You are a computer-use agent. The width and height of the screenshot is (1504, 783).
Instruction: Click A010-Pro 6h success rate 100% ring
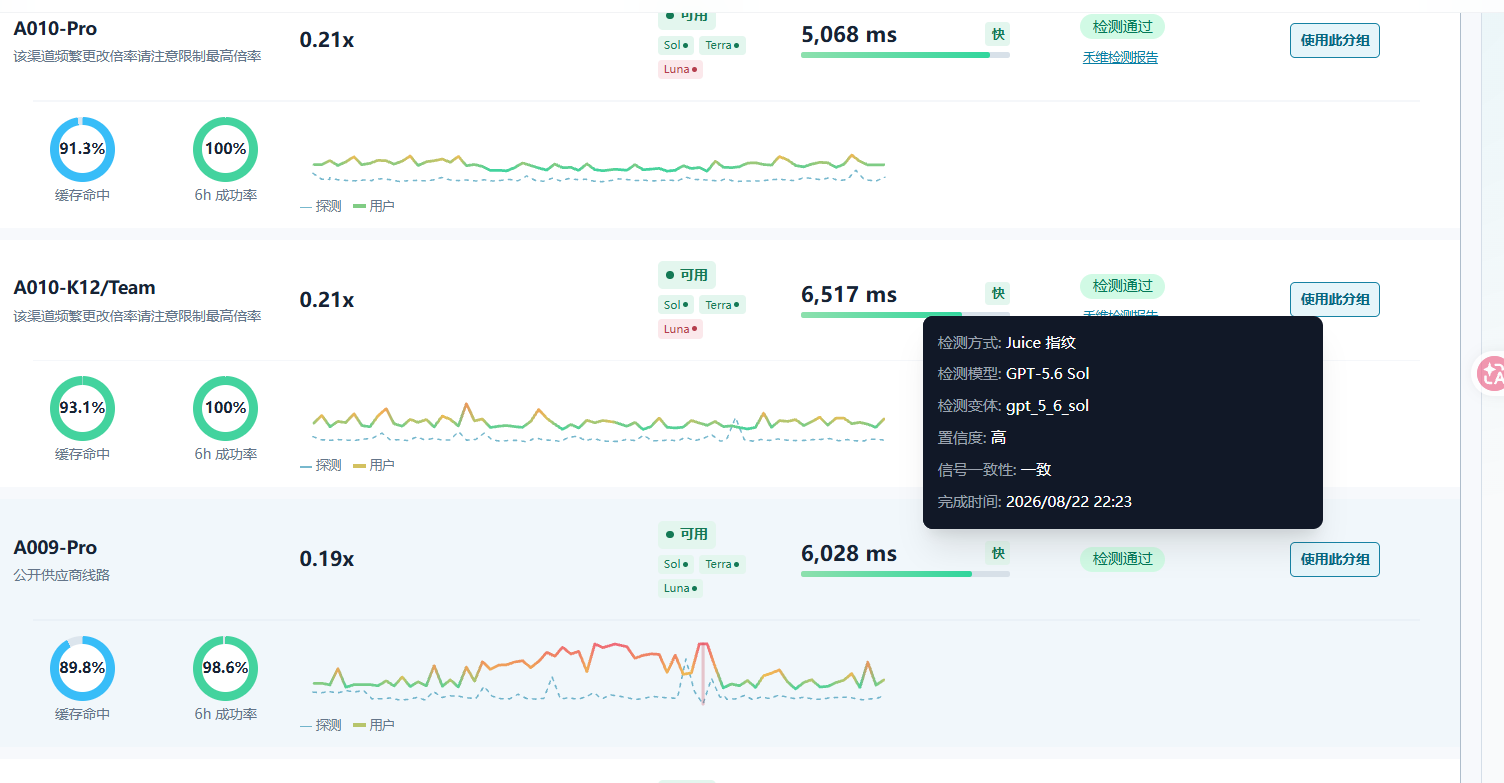[225, 149]
